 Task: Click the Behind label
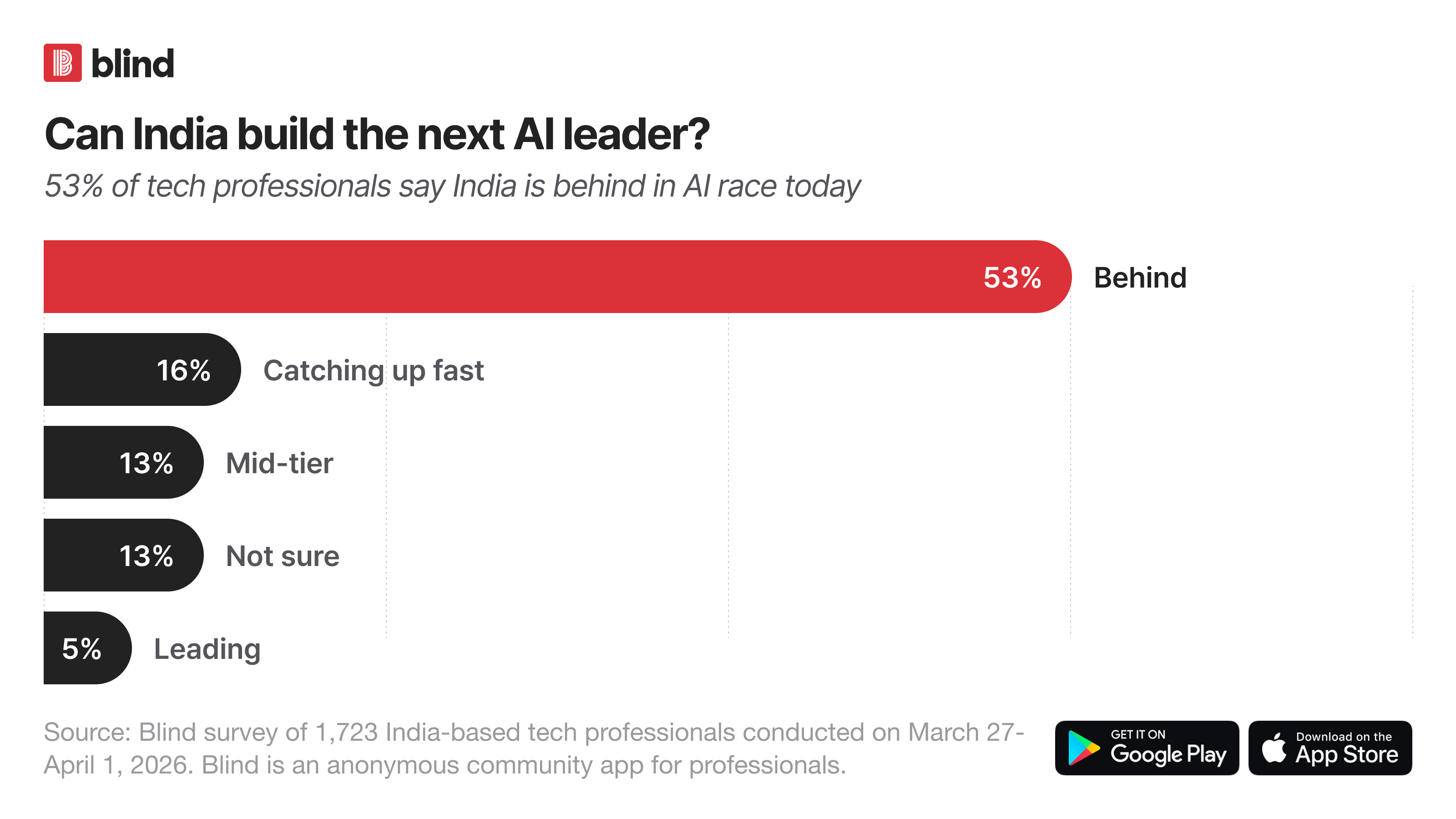(x=1140, y=278)
